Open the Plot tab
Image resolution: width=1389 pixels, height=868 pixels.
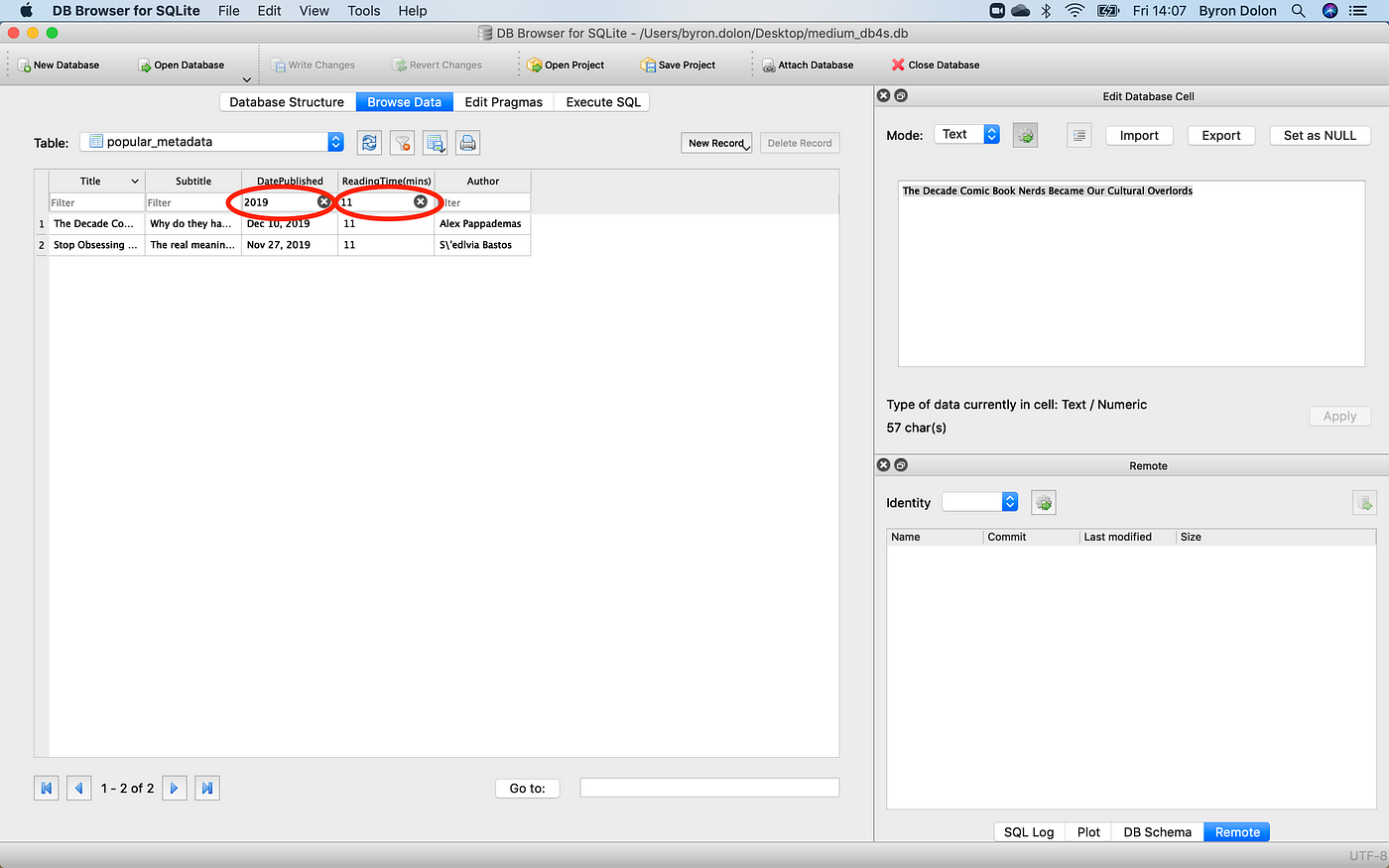1088,832
